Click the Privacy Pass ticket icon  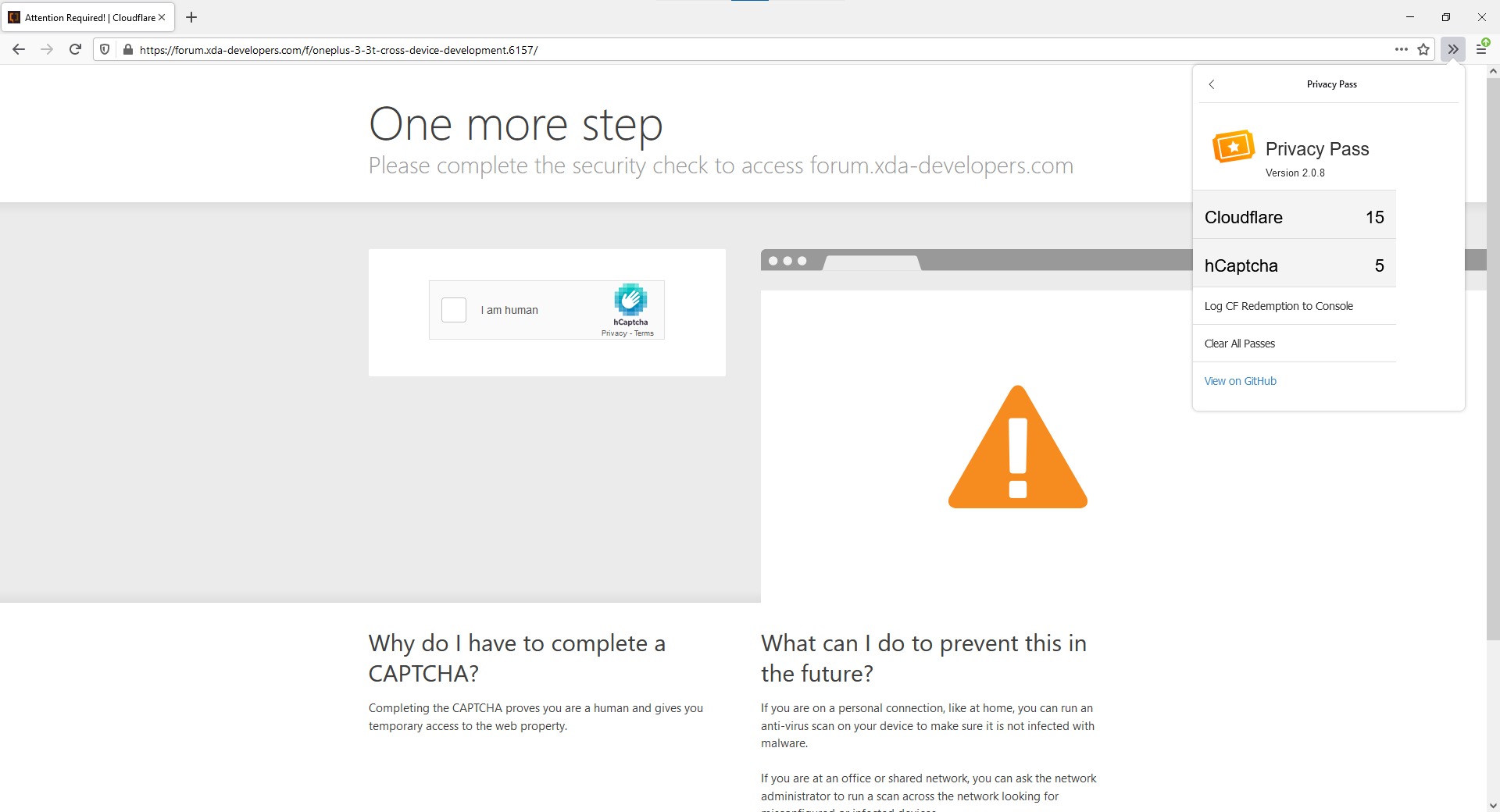click(1232, 146)
